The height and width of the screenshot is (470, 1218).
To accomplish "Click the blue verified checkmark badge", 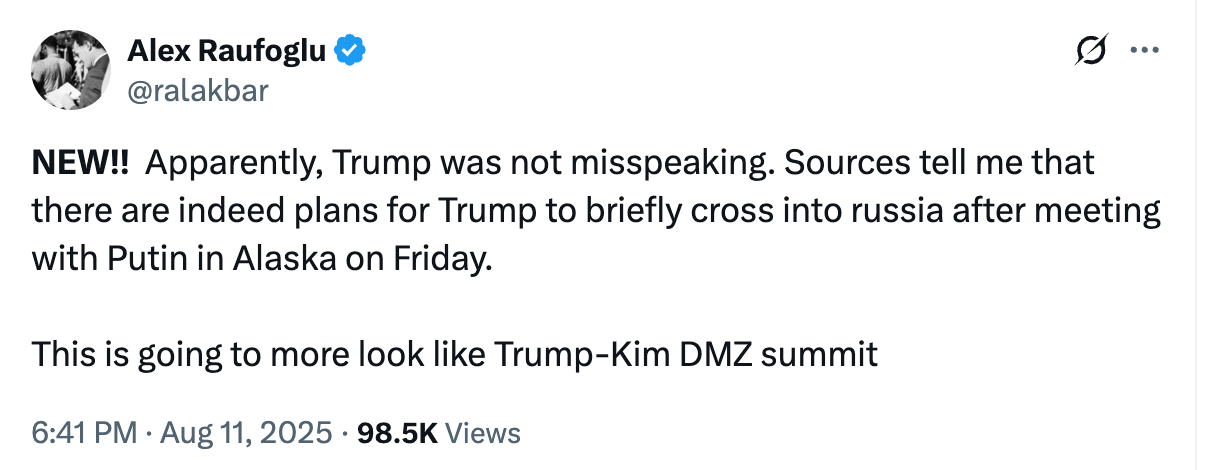I will point(349,50).
